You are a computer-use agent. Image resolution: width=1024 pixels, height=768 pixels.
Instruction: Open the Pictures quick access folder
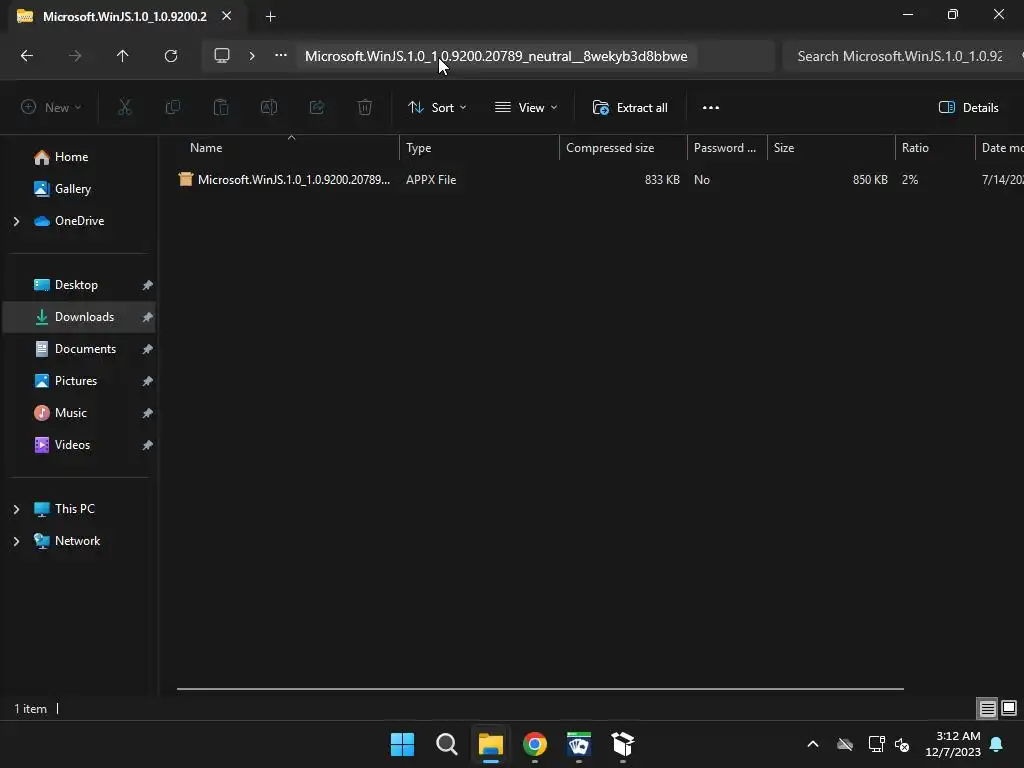(76, 381)
